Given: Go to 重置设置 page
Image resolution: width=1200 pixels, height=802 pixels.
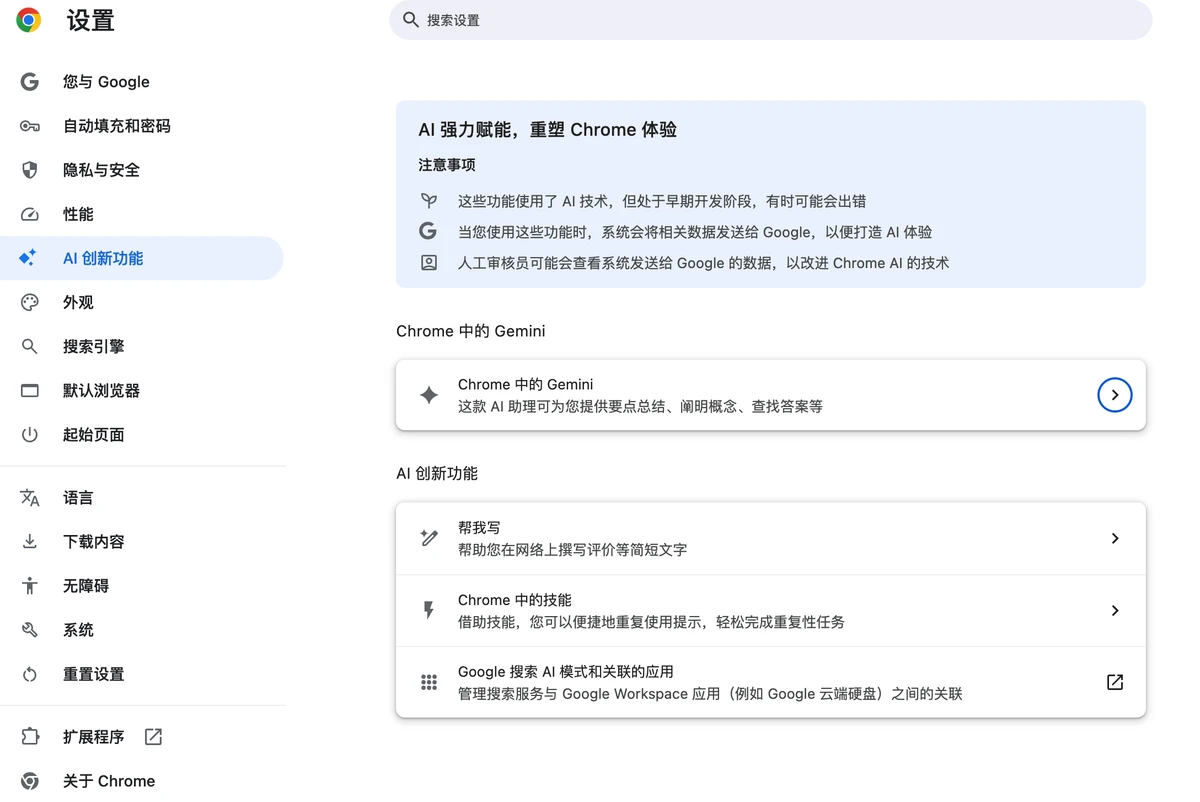Looking at the screenshot, I should [x=142, y=674].
